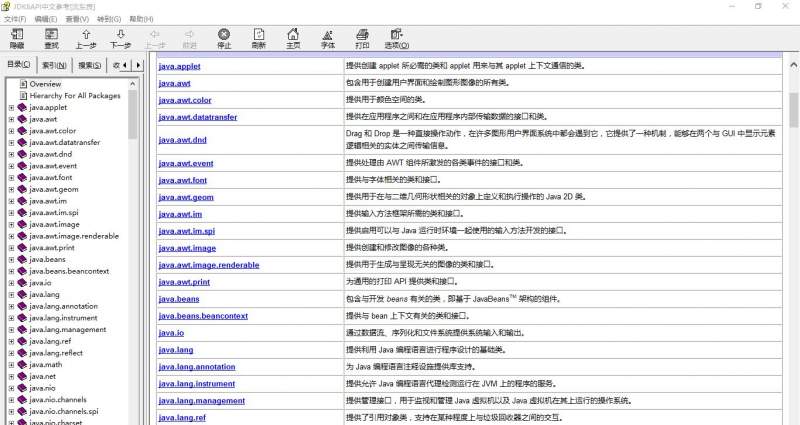The height and width of the screenshot is (425, 800).
Task: Click the Home (主页) toolbar icon
Action: (x=293, y=34)
